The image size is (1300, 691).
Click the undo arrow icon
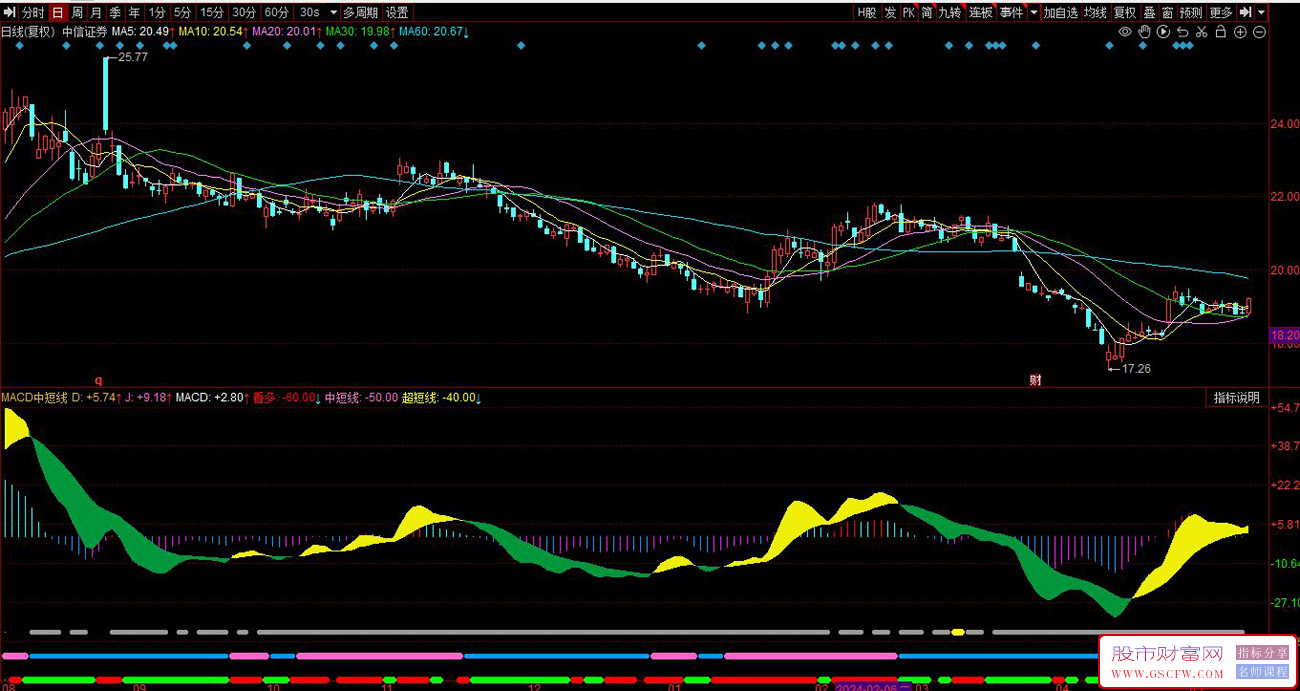(1183, 32)
